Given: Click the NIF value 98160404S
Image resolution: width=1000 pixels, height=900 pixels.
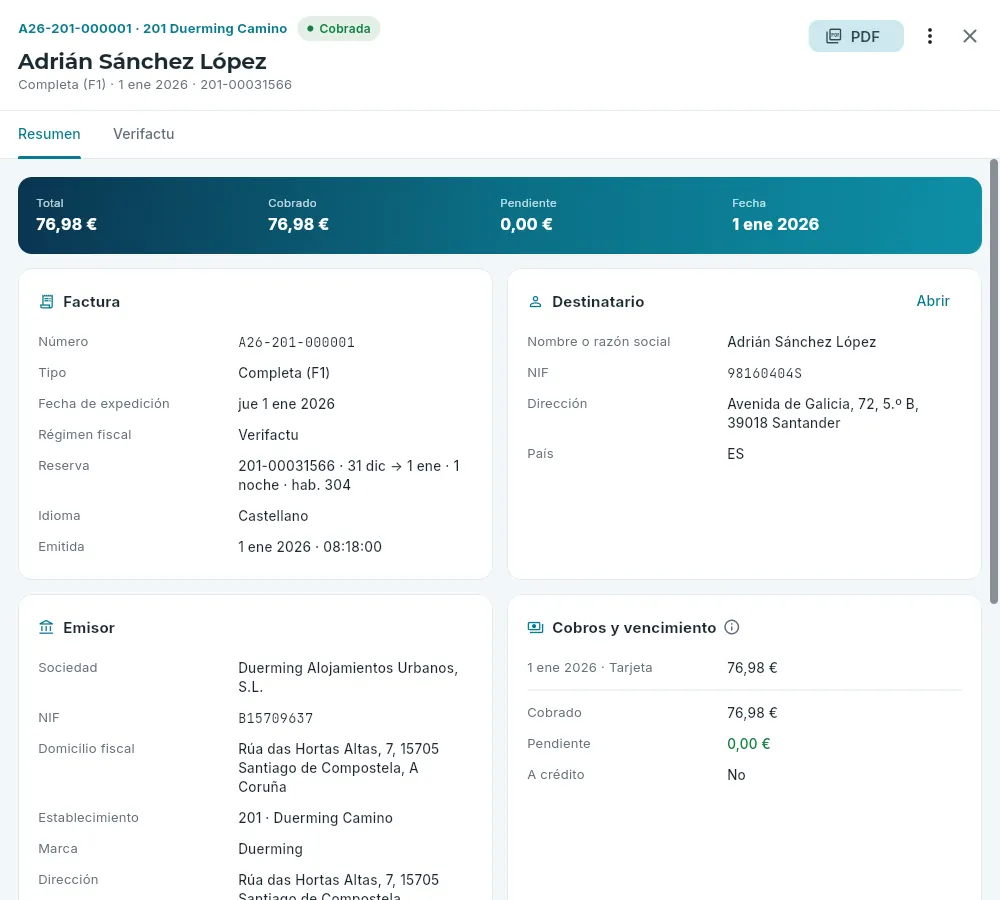Looking at the screenshot, I should point(764,373).
